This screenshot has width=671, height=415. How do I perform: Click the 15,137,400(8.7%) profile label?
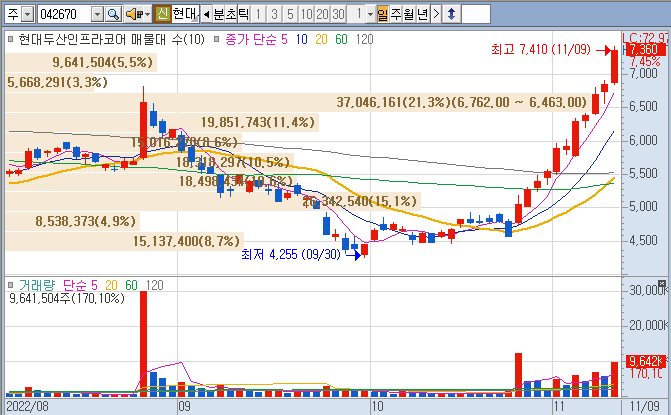pos(186,241)
